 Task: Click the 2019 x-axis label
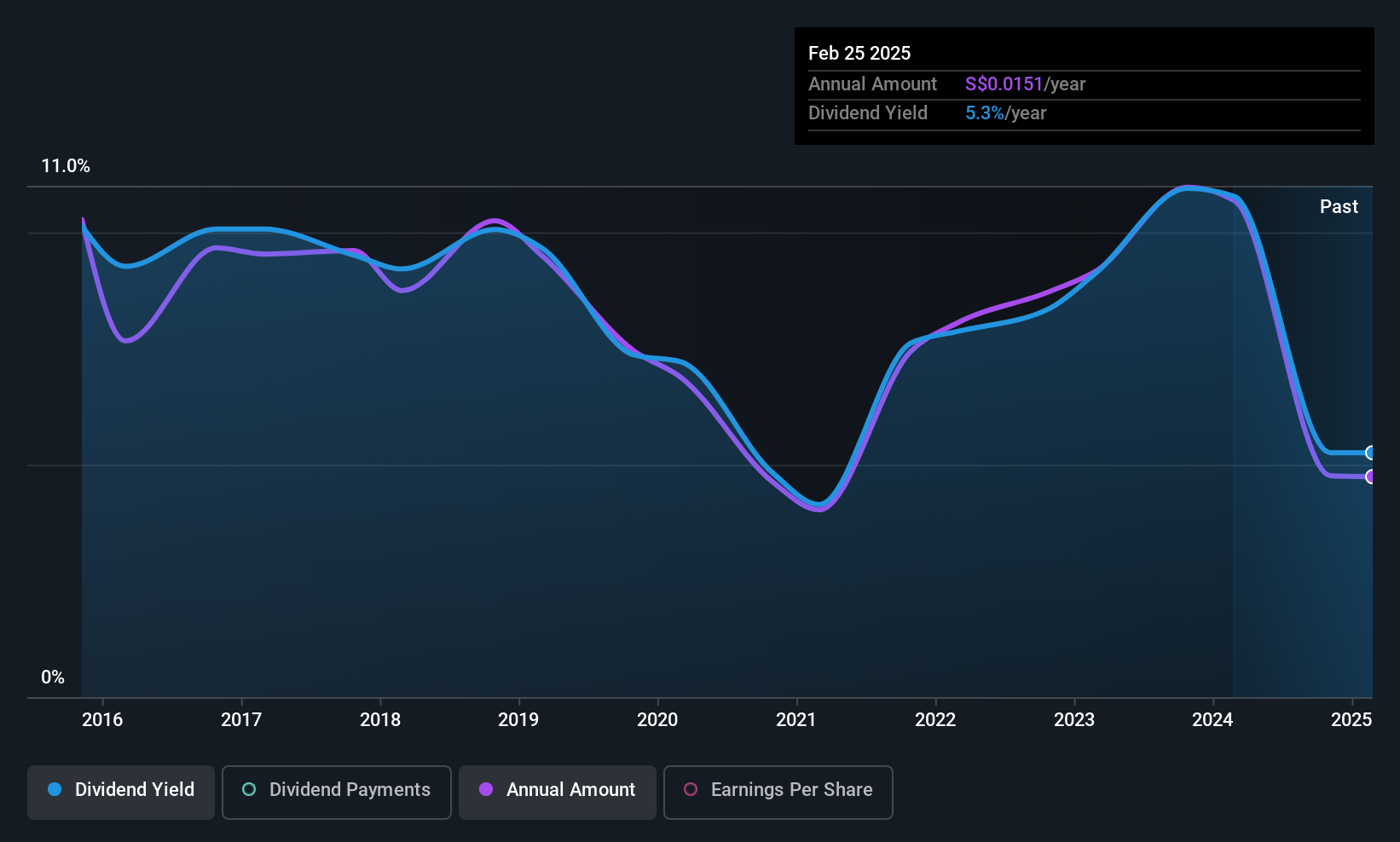pyautogui.click(x=518, y=719)
